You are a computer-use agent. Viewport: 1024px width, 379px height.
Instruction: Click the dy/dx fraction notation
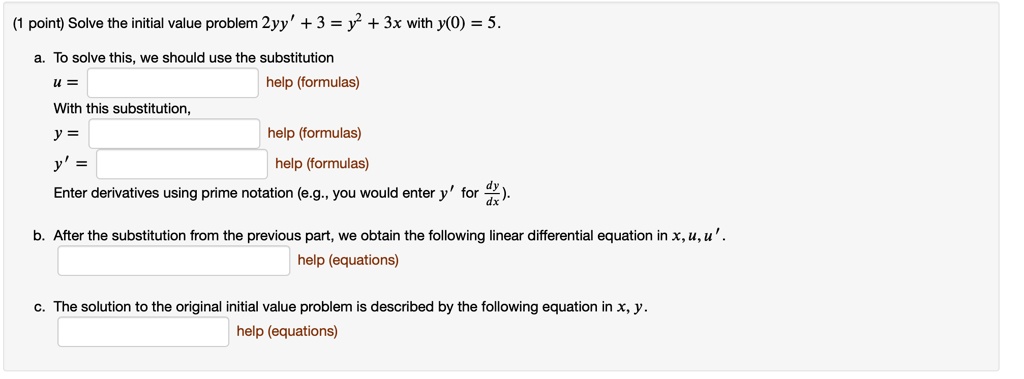(x=492, y=193)
